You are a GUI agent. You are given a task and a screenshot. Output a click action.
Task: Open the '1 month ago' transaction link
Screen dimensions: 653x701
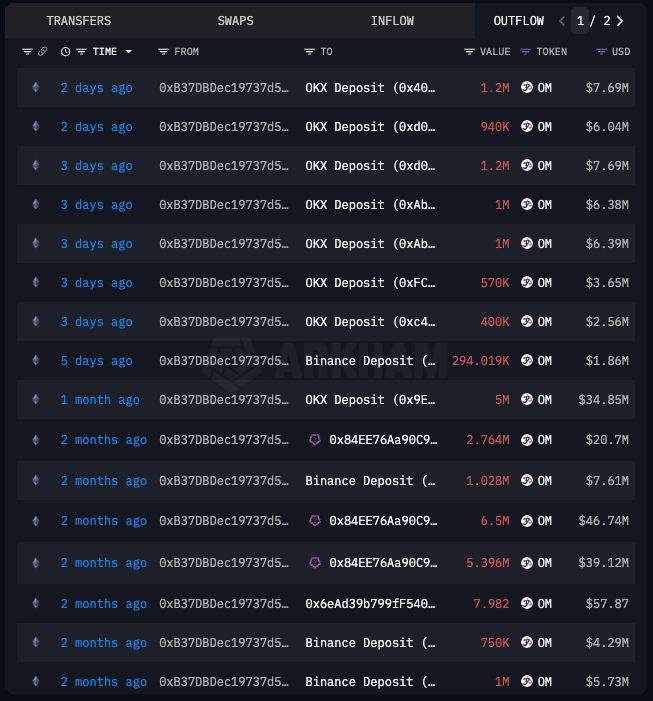pos(100,400)
